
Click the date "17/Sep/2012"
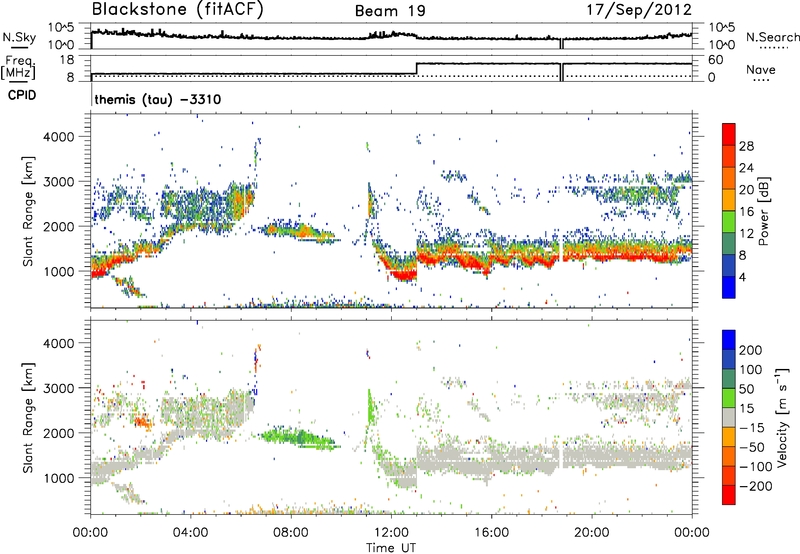[639, 10]
